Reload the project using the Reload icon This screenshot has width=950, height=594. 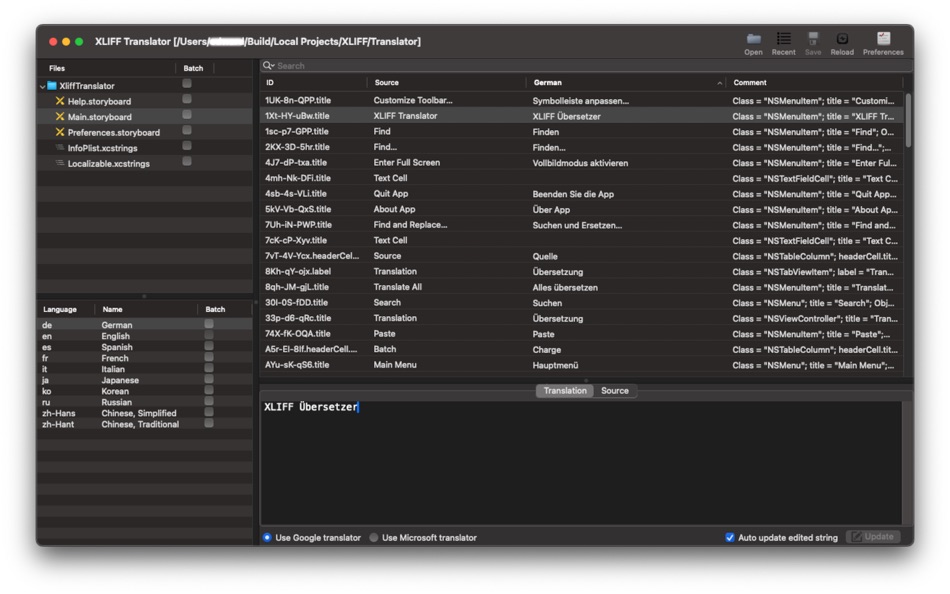pos(842,39)
